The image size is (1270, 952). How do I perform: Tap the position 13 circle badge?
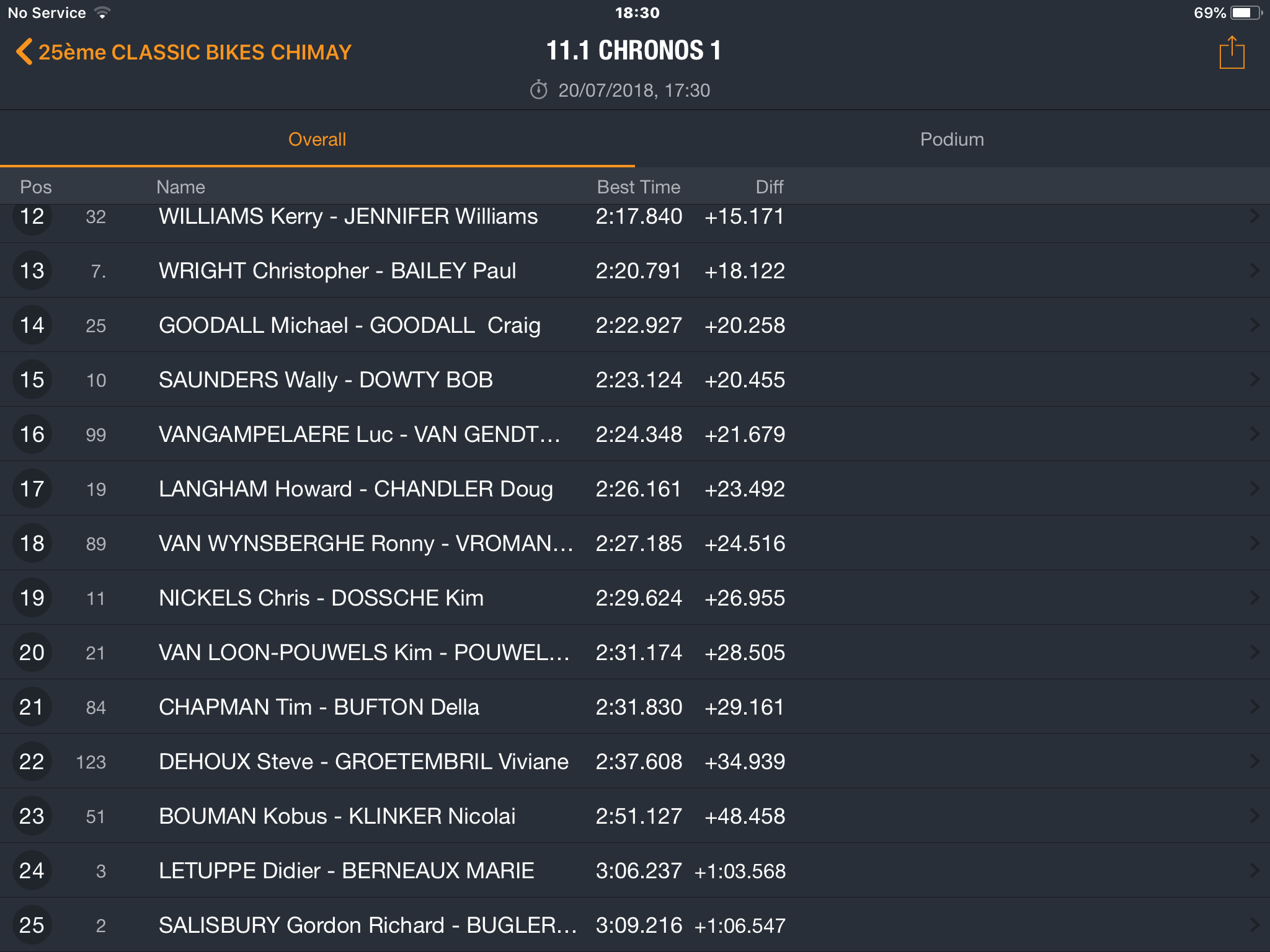(32, 271)
